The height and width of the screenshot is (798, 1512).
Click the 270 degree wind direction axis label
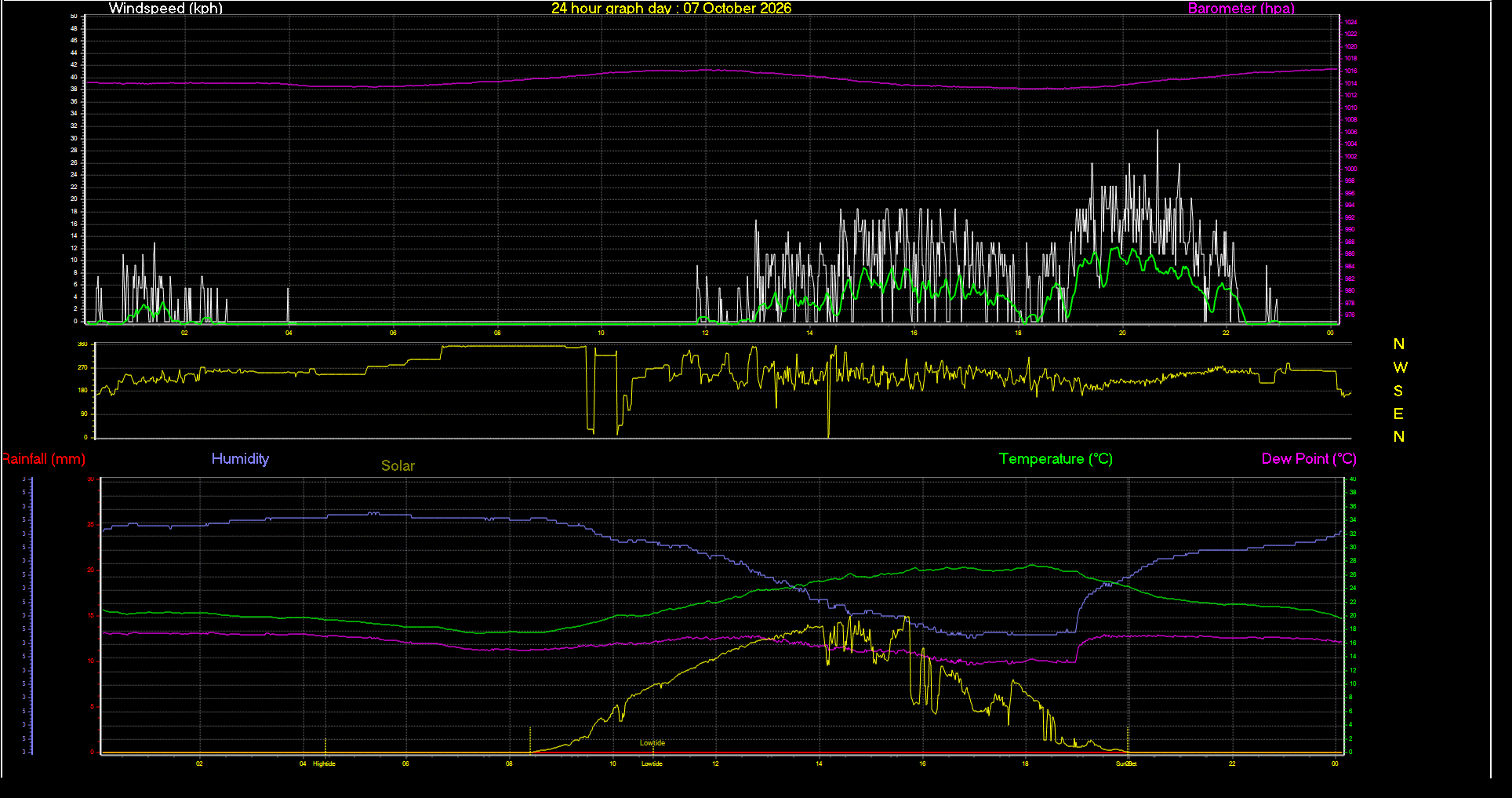82,367
